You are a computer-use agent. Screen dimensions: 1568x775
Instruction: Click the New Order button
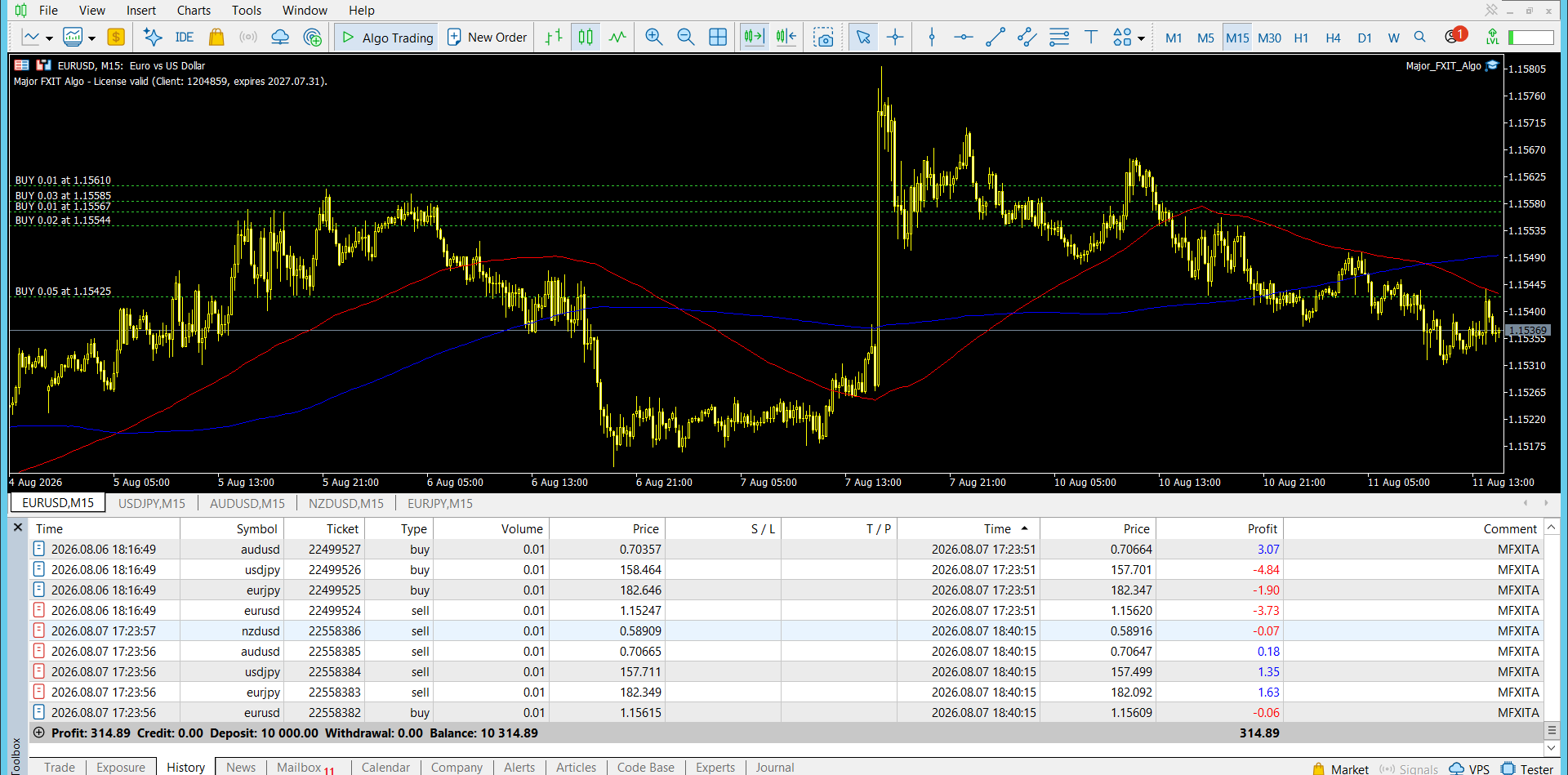(x=488, y=37)
